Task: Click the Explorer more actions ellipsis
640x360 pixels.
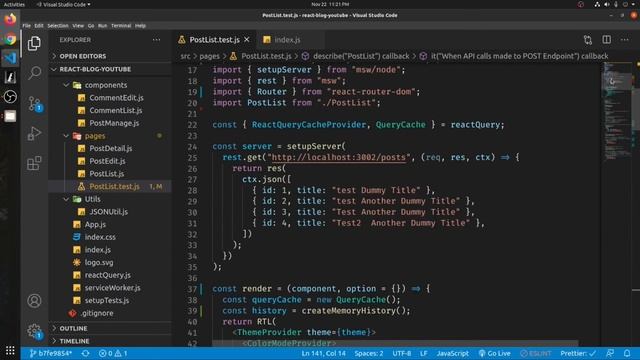Action: click(156, 40)
